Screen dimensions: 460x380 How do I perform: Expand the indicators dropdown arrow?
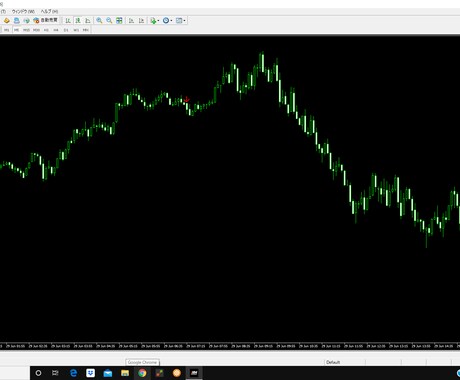(x=158, y=21)
